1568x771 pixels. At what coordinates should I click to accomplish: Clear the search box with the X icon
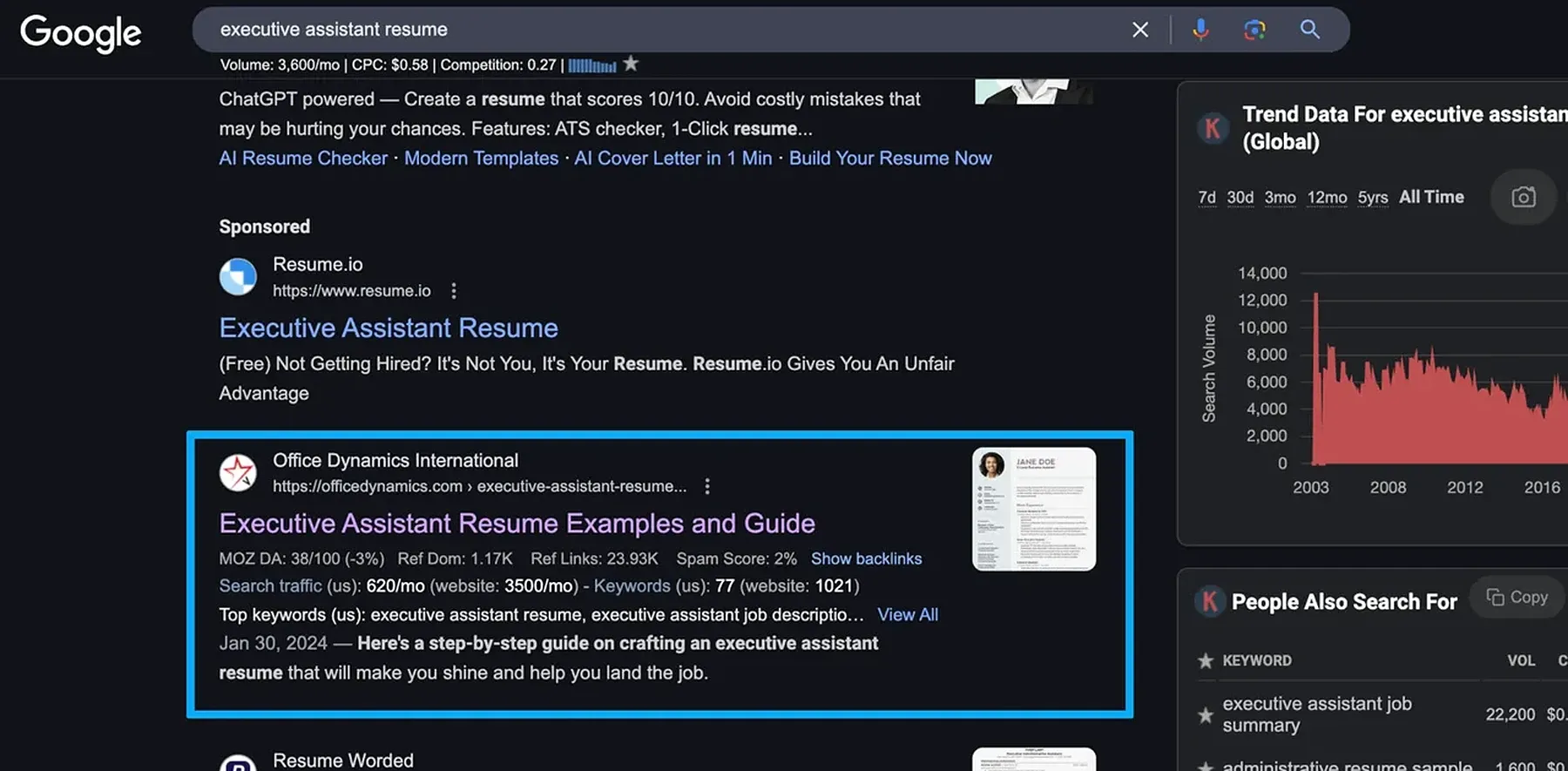[x=1139, y=30]
